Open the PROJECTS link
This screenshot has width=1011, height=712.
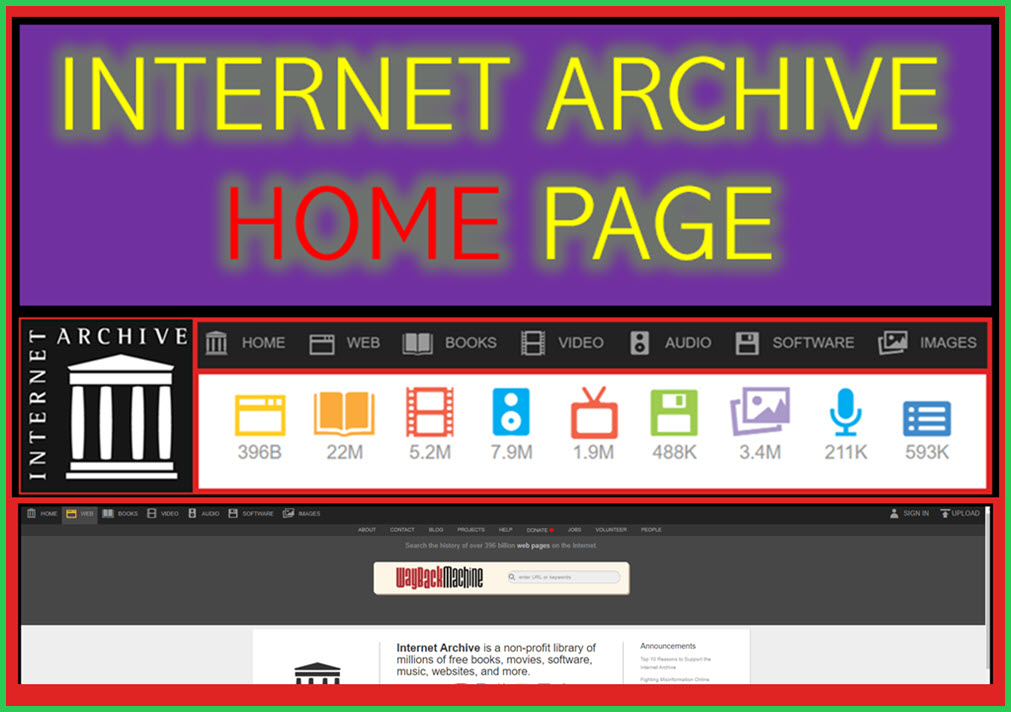(x=471, y=529)
